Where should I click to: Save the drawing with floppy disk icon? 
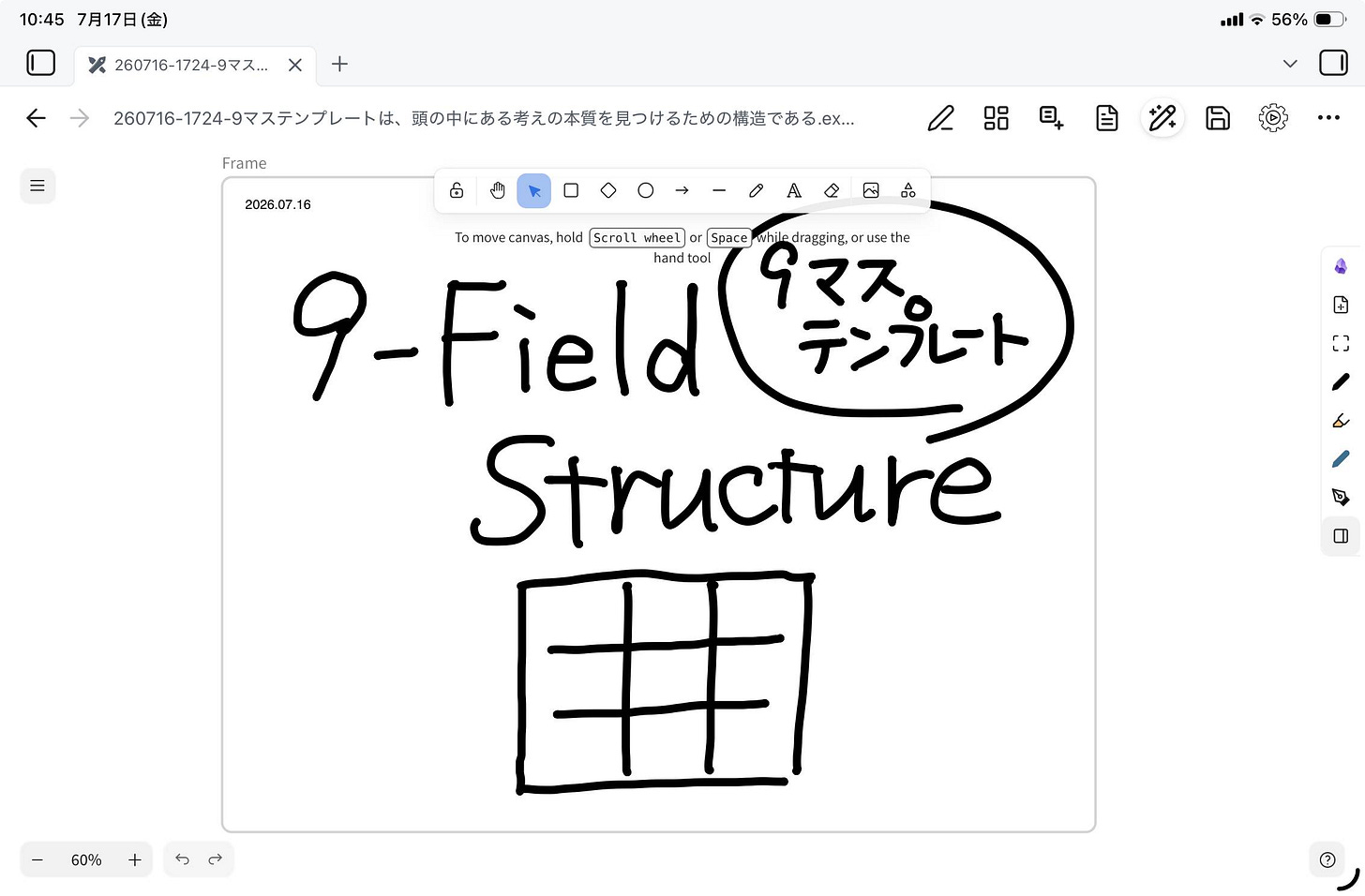(x=1218, y=118)
